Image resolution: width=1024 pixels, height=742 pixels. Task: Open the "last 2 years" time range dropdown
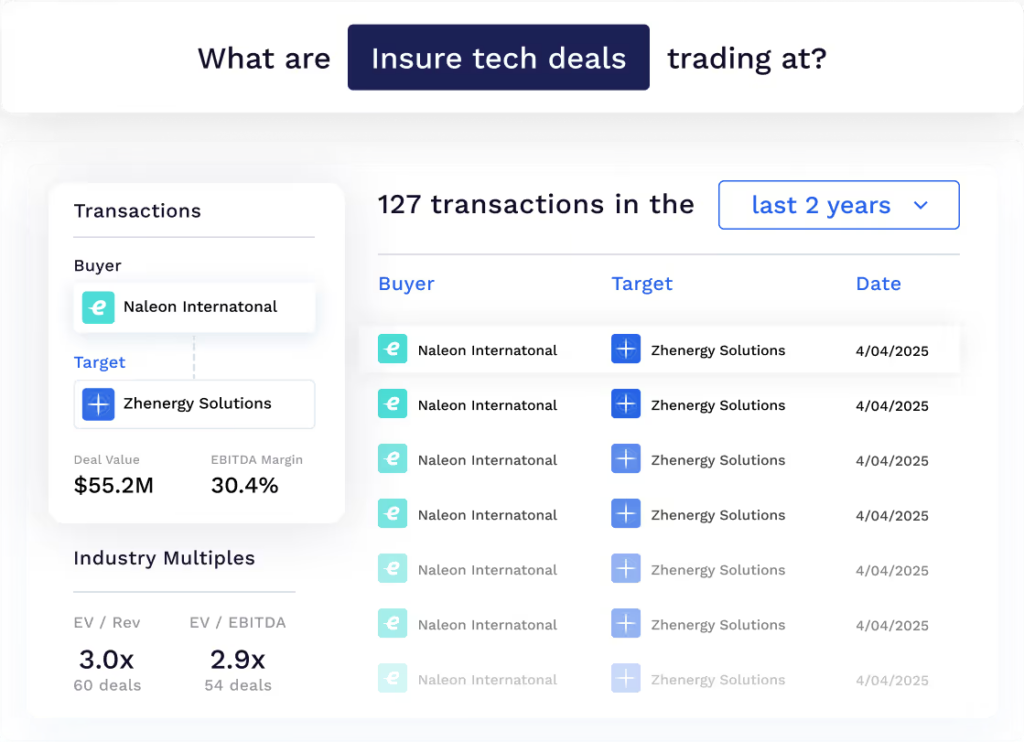(838, 204)
